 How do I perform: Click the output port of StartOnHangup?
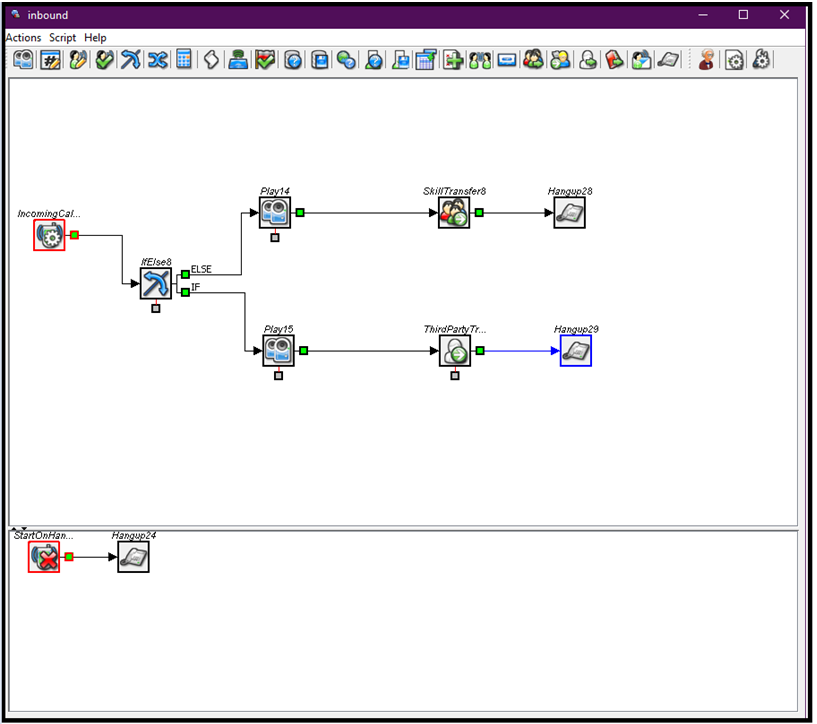69,557
